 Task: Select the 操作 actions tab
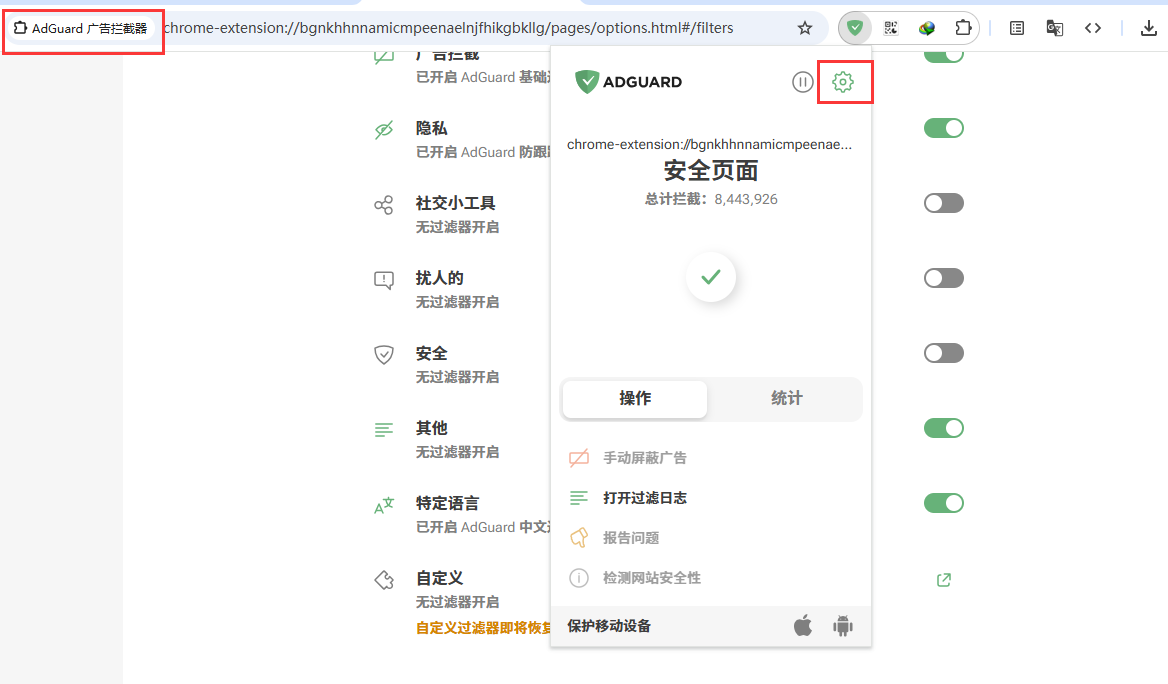(x=635, y=398)
